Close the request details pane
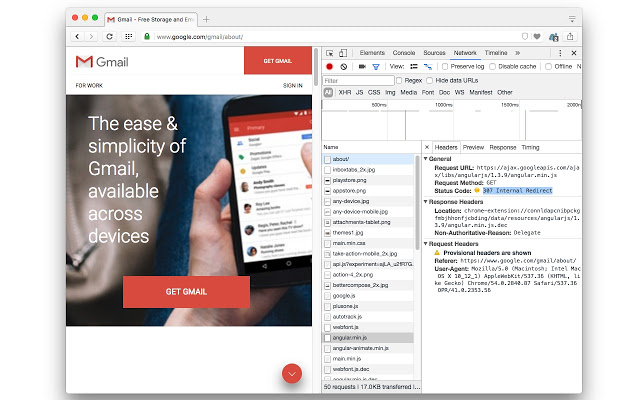640x400 pixels. click(427, 147)
